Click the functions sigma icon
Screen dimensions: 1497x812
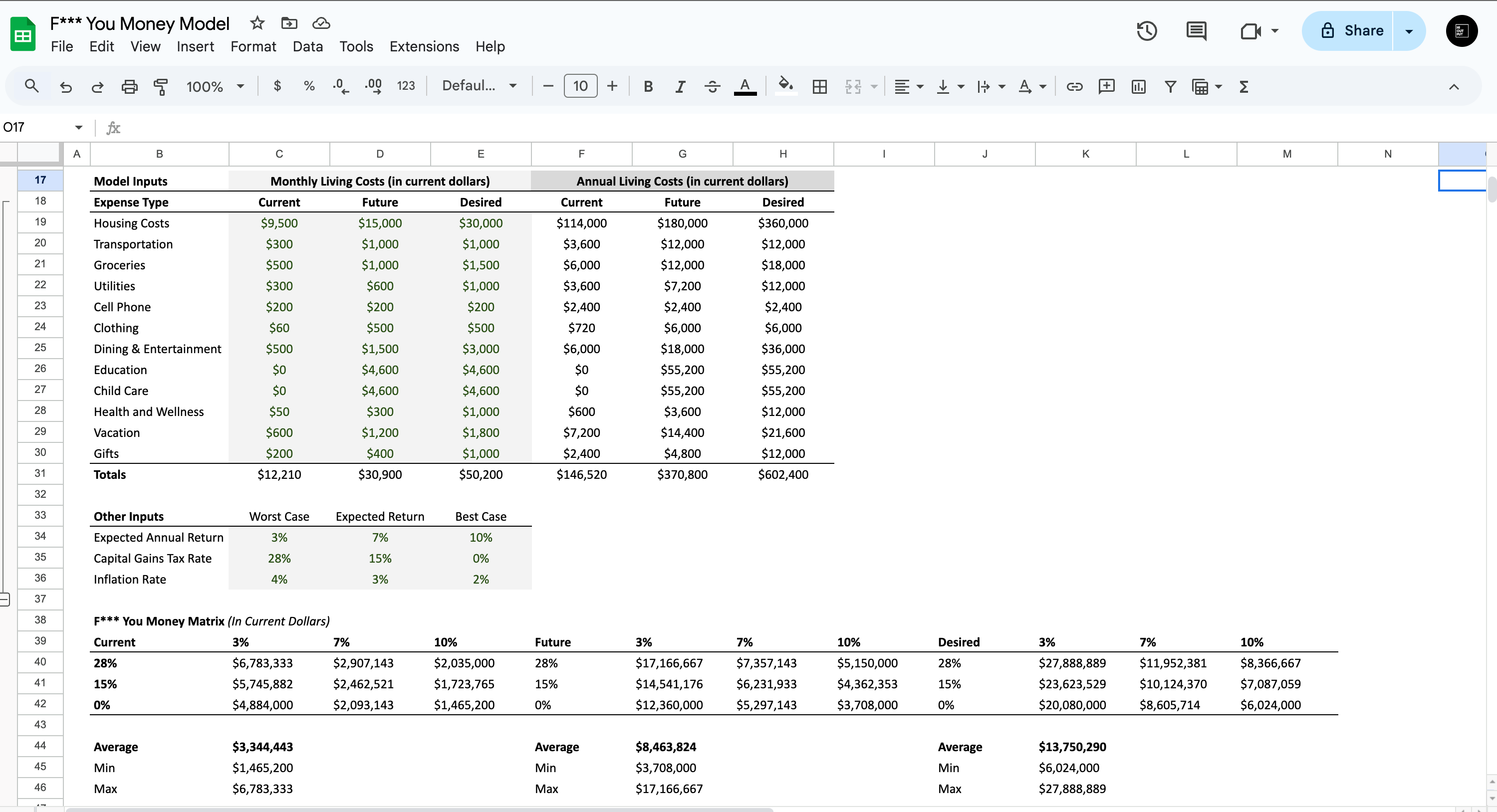1244,87
